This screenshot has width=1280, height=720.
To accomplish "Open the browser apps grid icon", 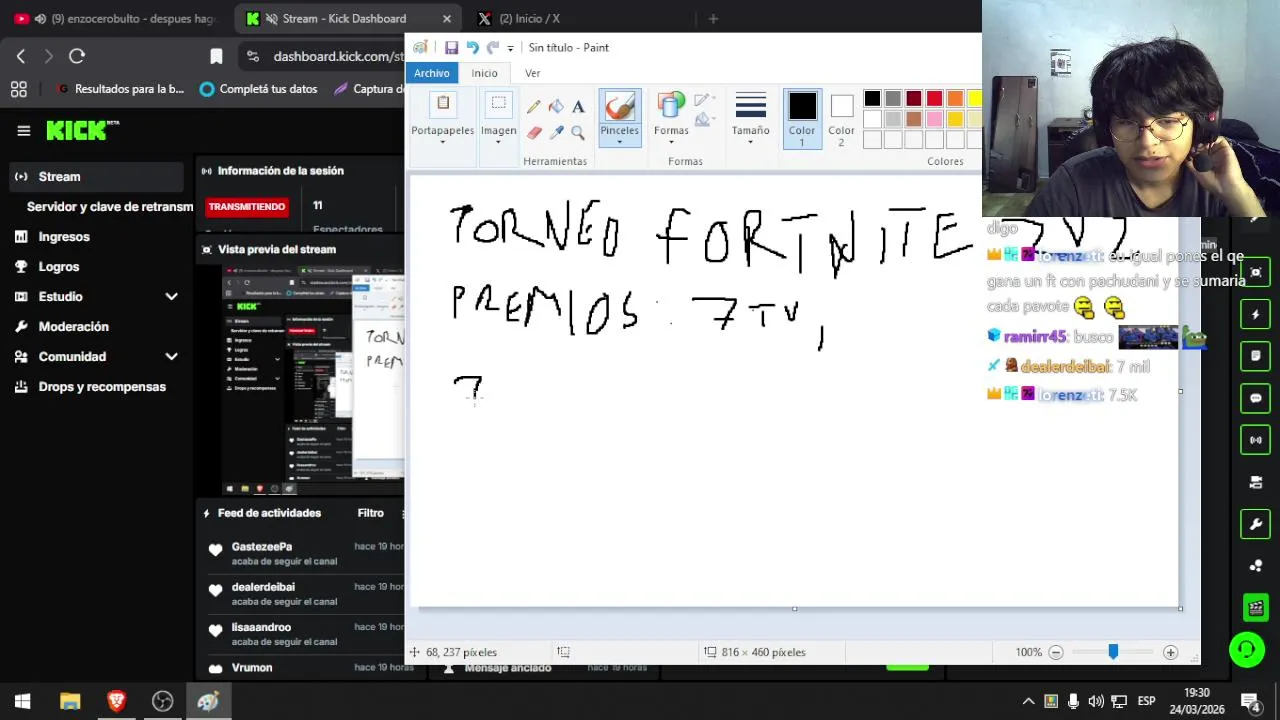I will [x=18, y=89].
